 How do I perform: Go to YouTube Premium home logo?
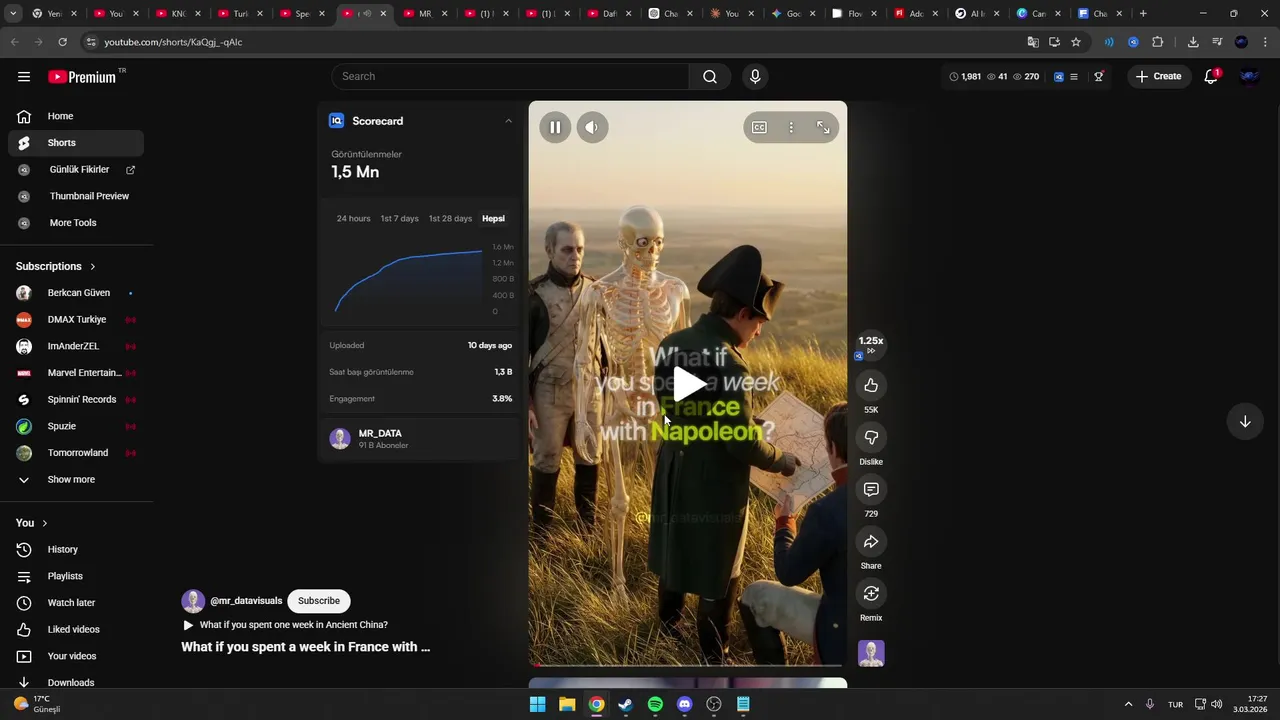coord(82,77)
